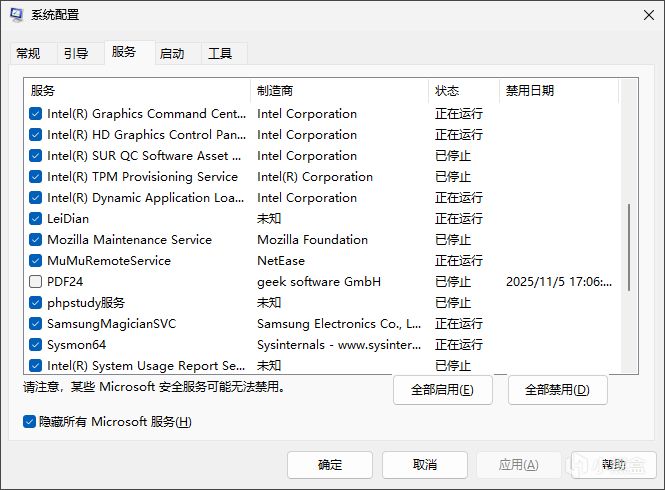Open the 引导 tab
This screenshot has width=665, height=490.
tap(76, 54)
